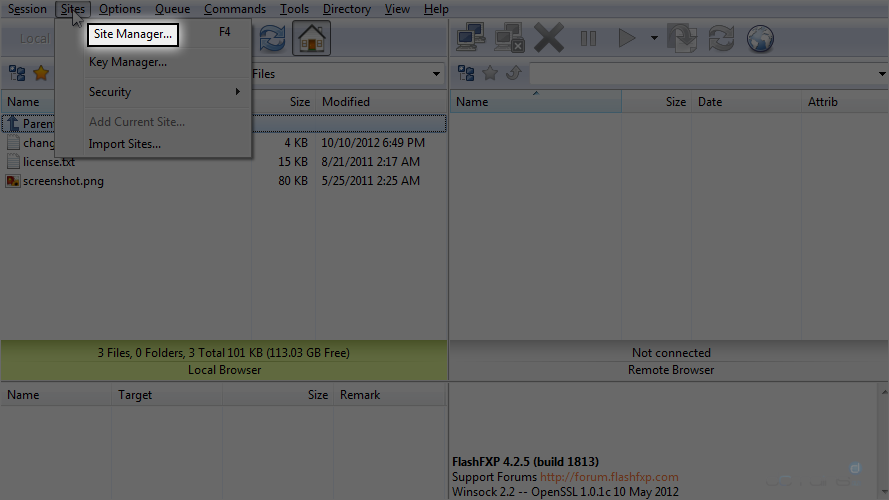
Task: Click the Pause queue icon
Action: (588, 39)
